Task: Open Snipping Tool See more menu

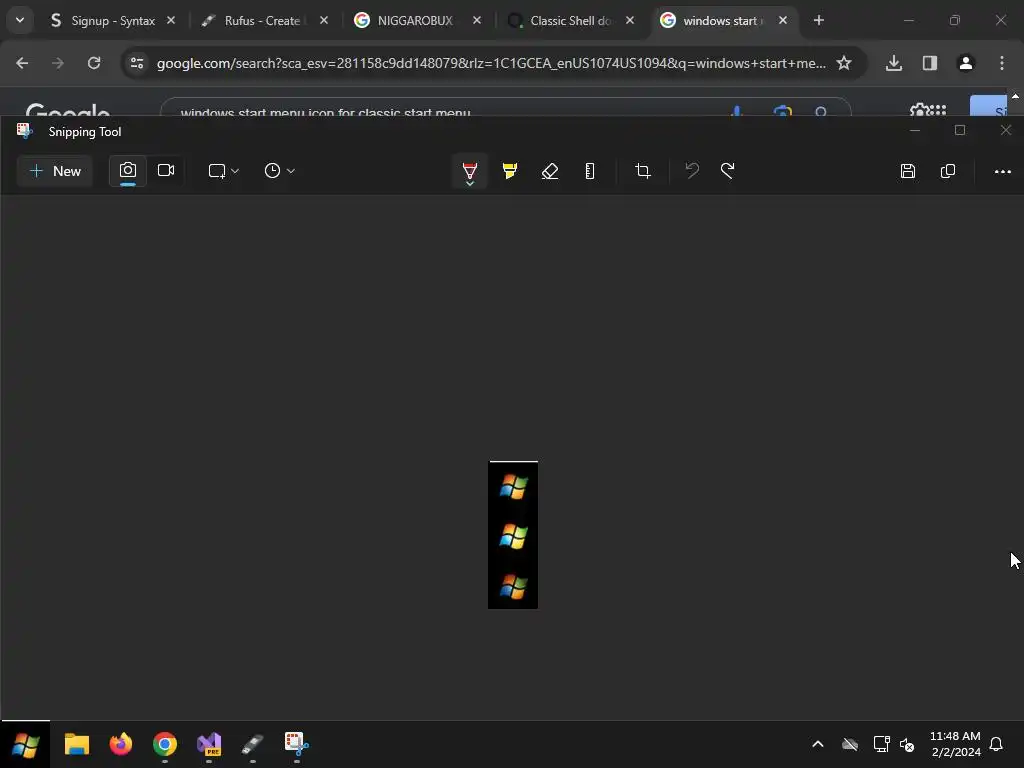Action: pyautogui.click(x=1002, y=171)
